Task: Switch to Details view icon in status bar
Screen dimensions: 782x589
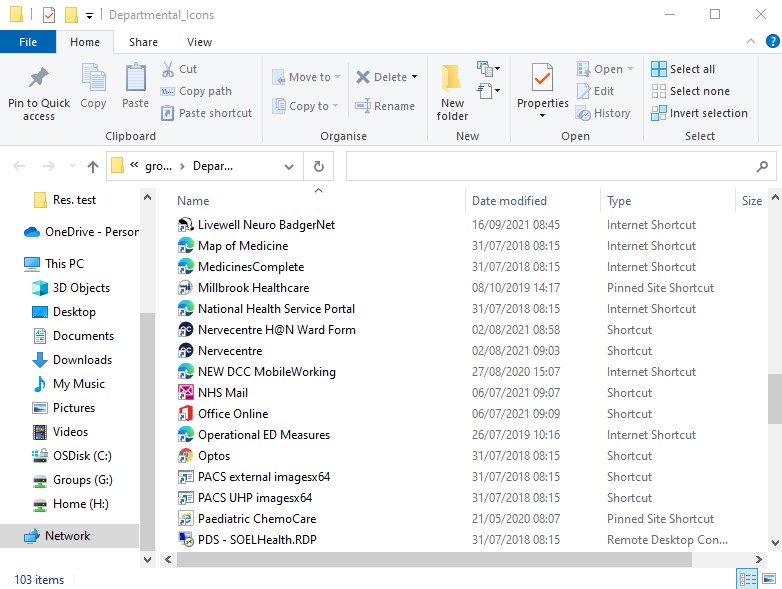Action: click(x=748, y=579)
